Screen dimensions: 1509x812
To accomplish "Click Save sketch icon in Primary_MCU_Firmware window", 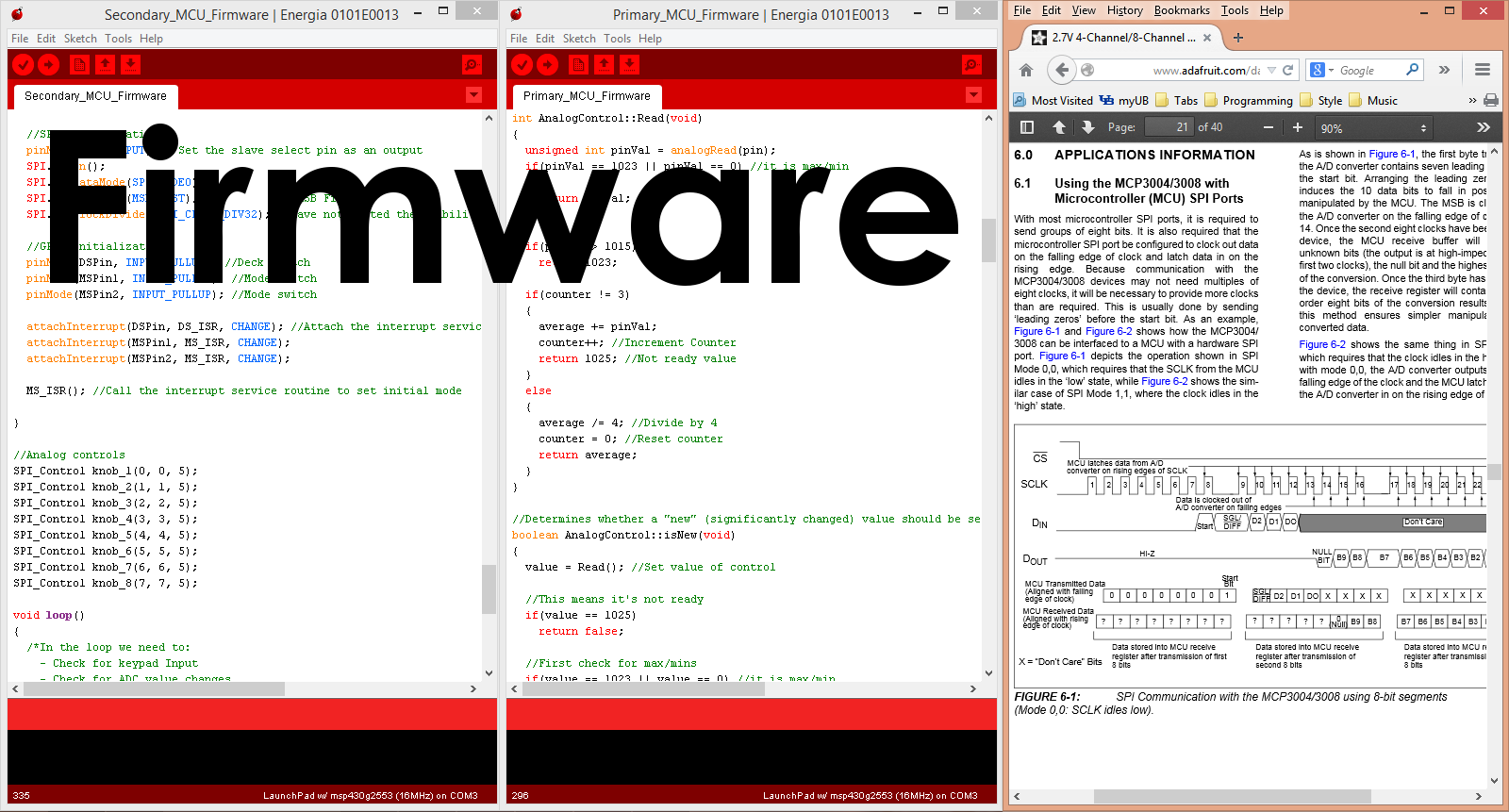I will coord(630,64).
